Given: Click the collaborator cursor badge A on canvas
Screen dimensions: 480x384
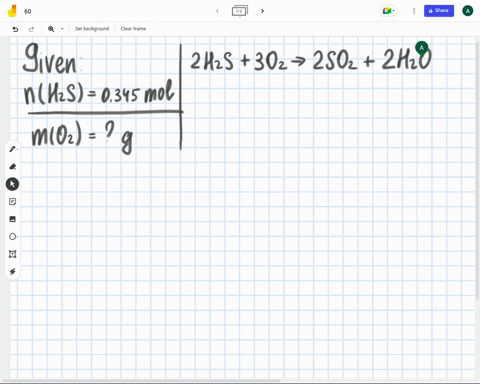Looking at the screenshot, I should 422,48.
